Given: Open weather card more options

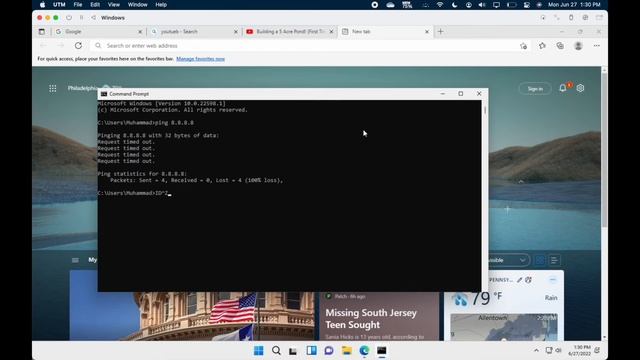Looking at the screenshot, I should (x=553, y=280).
